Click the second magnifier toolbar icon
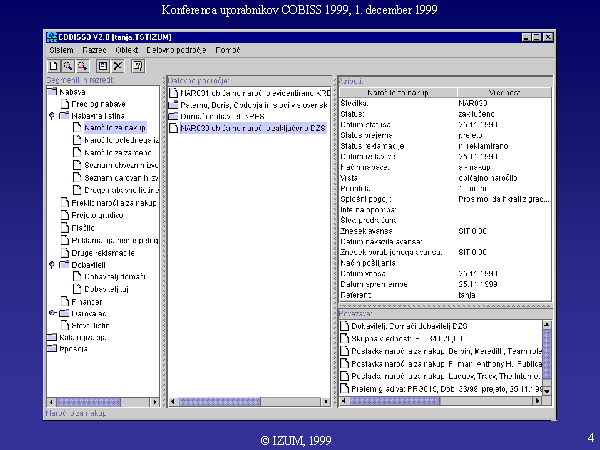The width and height of the screenshot is (600, 450). pos(80,65)
